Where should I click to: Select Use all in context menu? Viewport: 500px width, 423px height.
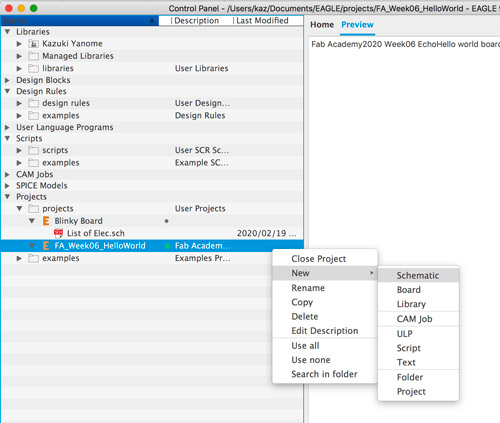[x=325, y=346]
